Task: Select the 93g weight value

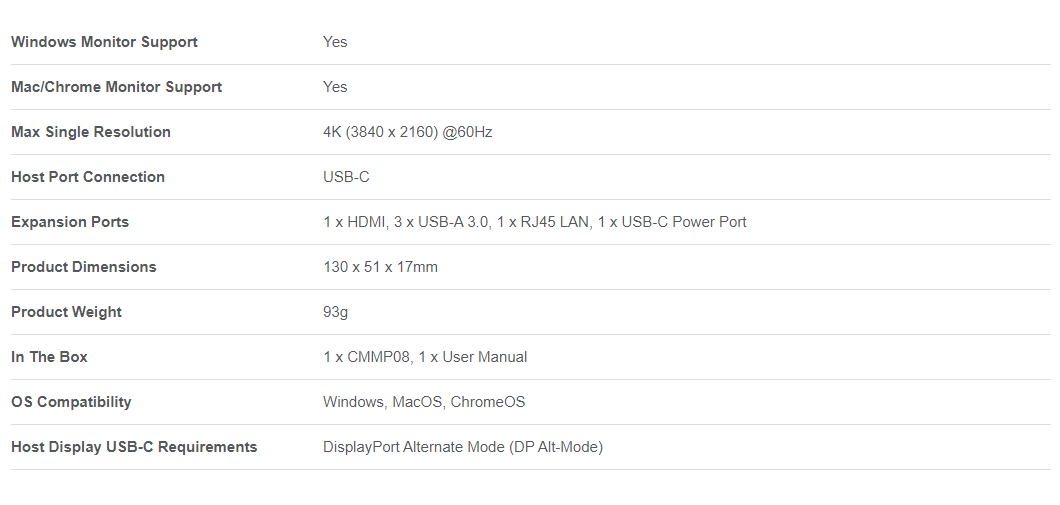Action: click(x=335, y=312)
